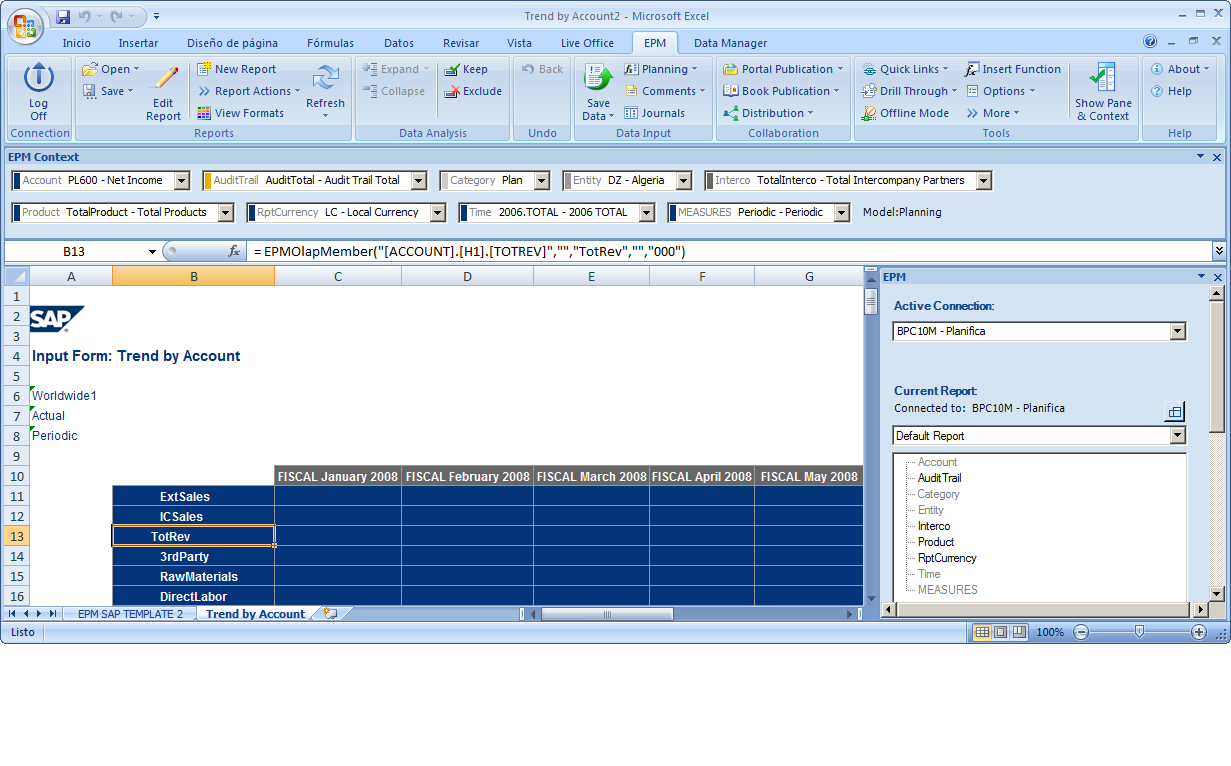Expand the Active Connection combo box

(1177, 331)
